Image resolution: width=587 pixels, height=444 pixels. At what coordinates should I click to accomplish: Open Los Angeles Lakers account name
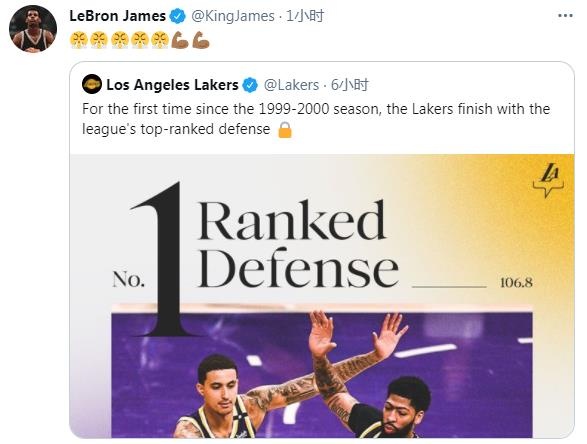pyautogui.click(x=172, y=85)
